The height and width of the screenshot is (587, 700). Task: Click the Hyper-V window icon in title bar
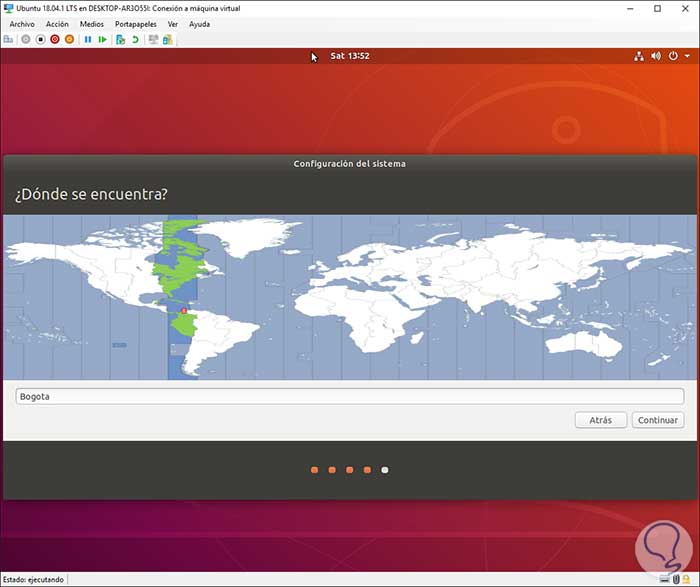pyautogui.click(x=8, y=8)
